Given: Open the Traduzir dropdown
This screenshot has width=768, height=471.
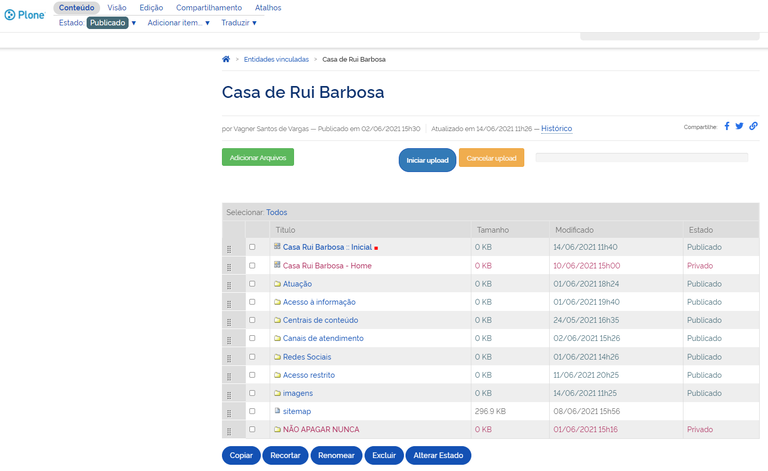Looking at the screenshot, I should (x=239, y=23).
